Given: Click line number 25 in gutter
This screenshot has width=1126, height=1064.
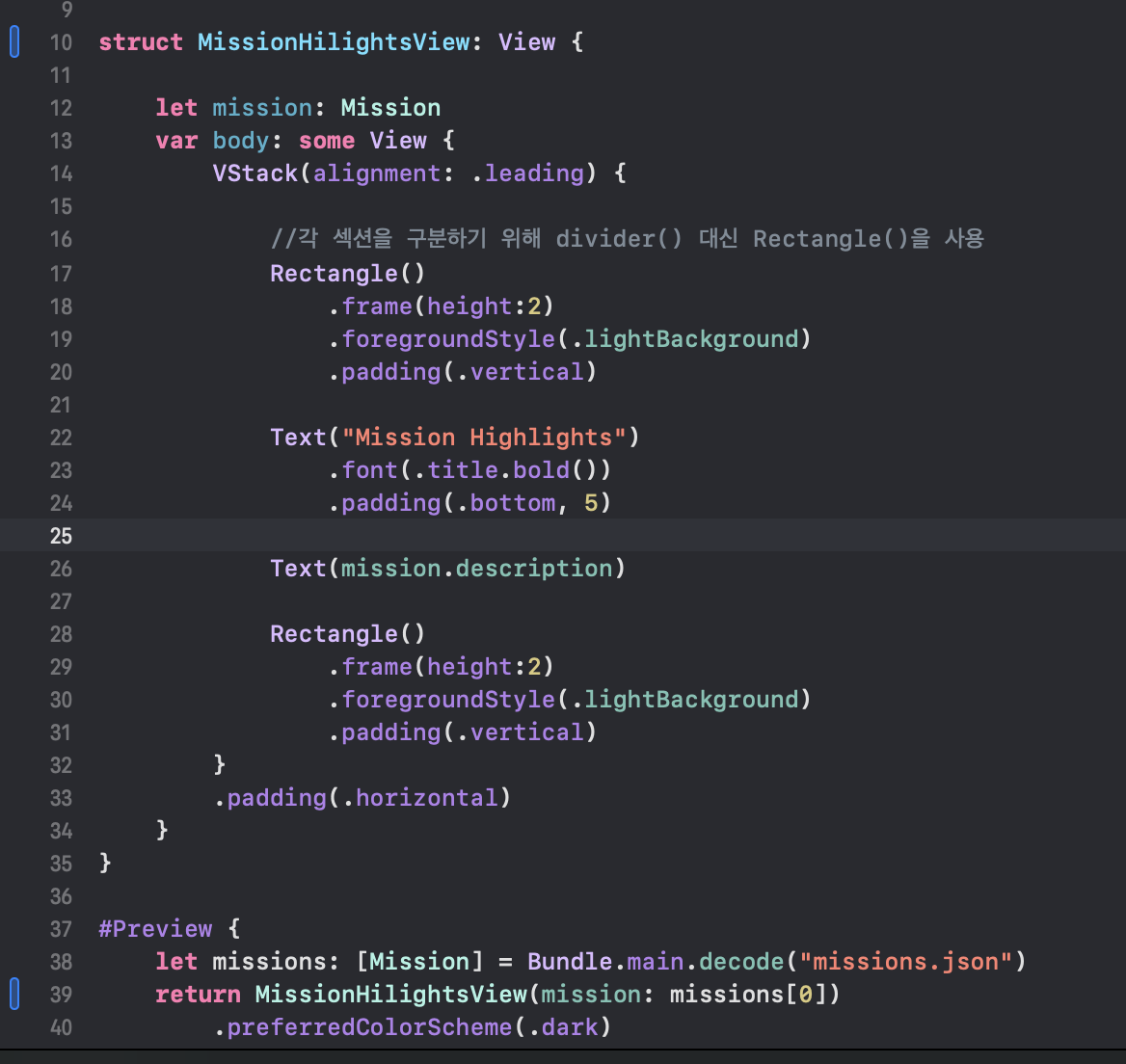Looking at the screenshot, I should [61, 536].
